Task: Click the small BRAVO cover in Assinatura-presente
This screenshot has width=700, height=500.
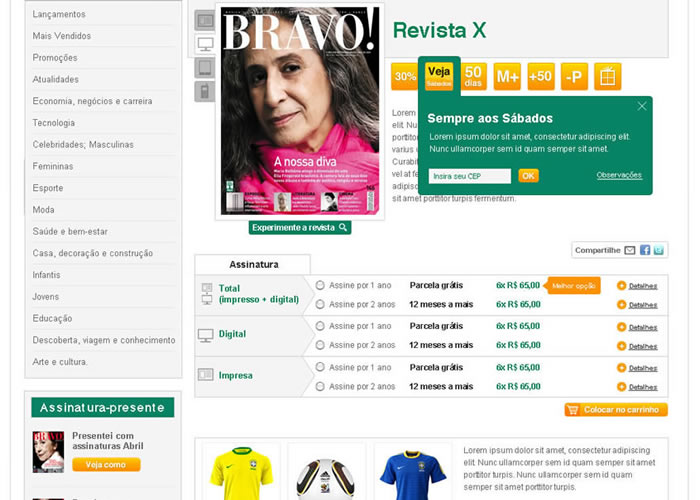Action: pyautogui.click(x=48, y=452)
